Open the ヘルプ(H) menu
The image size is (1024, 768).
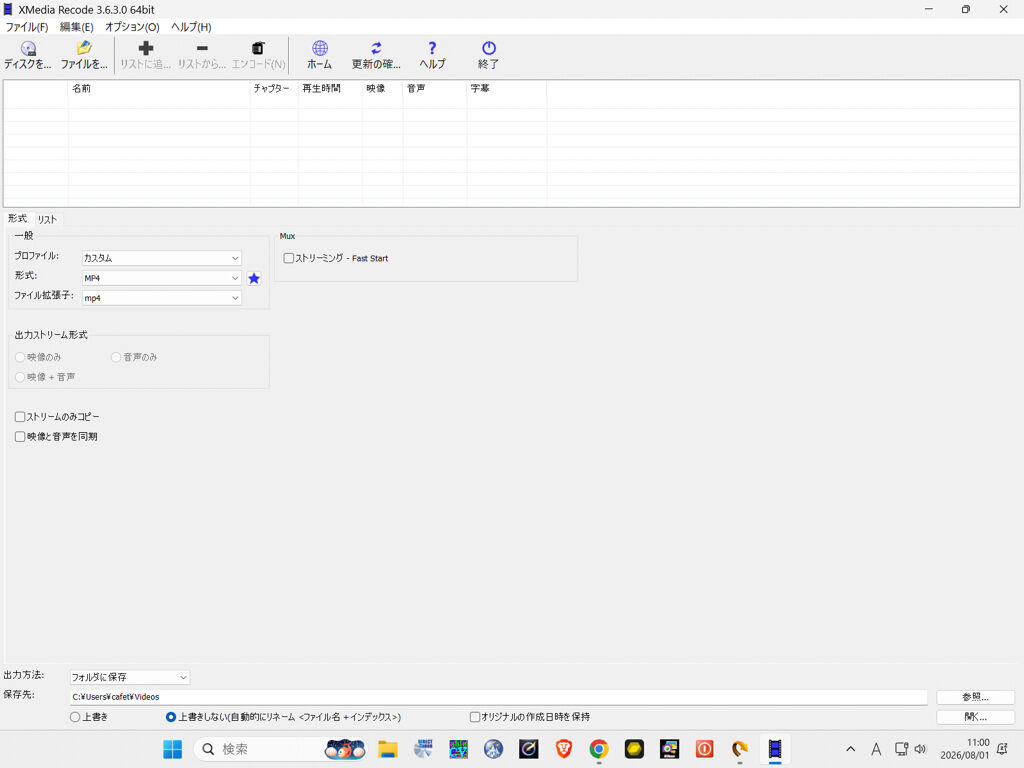[191, 27]
